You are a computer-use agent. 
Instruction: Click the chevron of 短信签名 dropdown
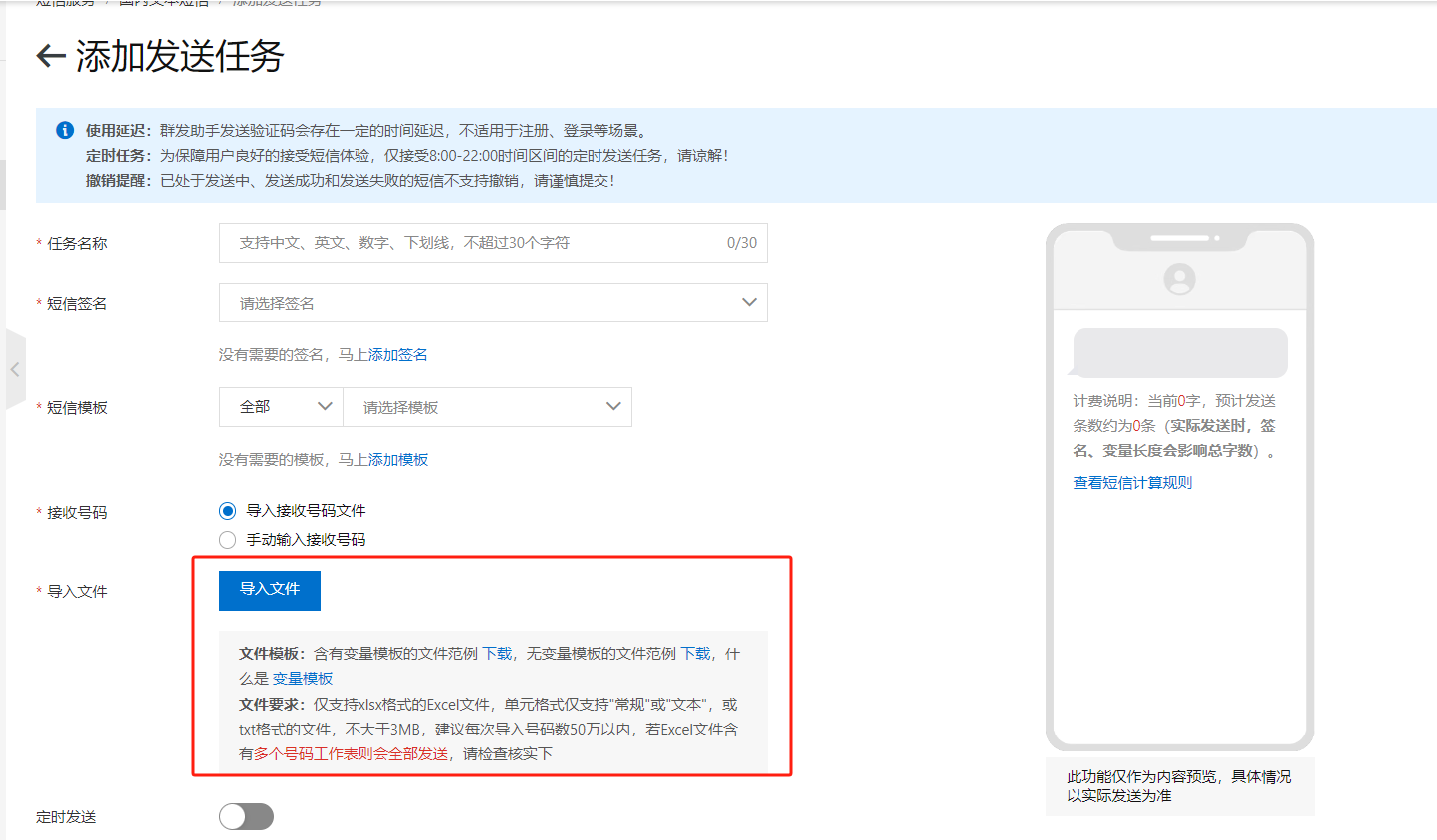pyautogui.click(x=749, y=303)
